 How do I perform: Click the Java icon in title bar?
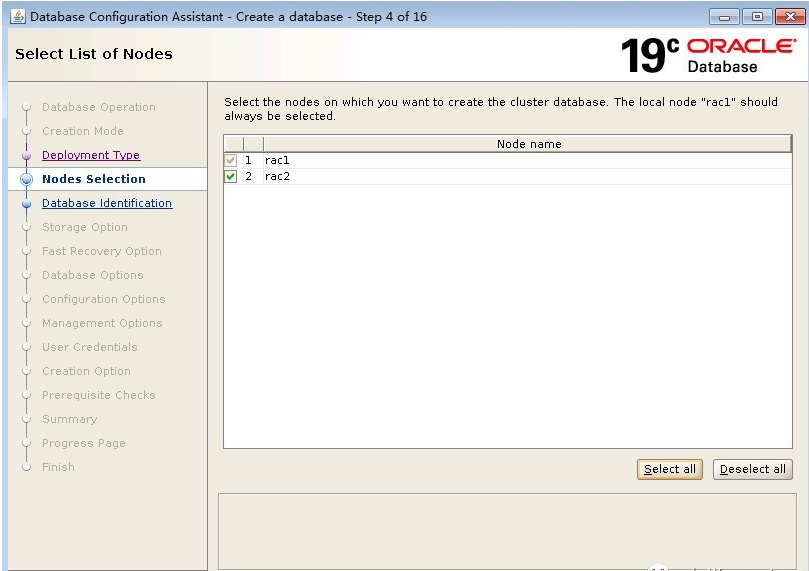click(x=18, y=17)
